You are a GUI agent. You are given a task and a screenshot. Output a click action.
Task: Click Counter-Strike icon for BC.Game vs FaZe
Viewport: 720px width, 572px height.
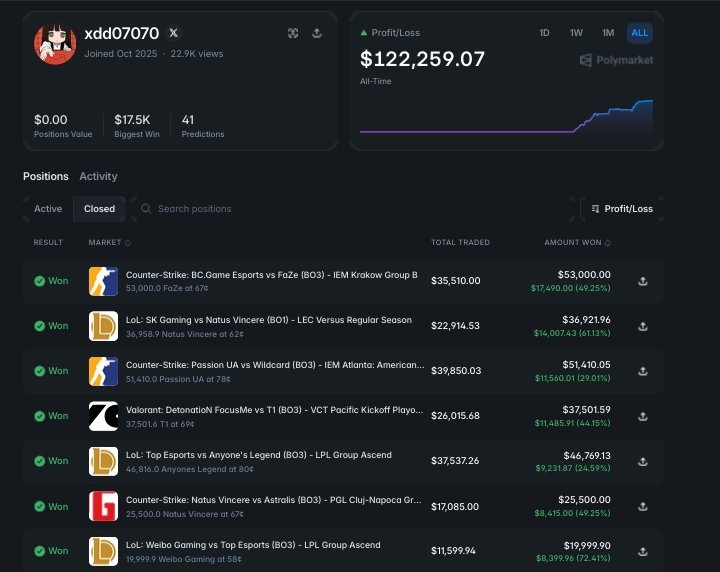[103, 281]
